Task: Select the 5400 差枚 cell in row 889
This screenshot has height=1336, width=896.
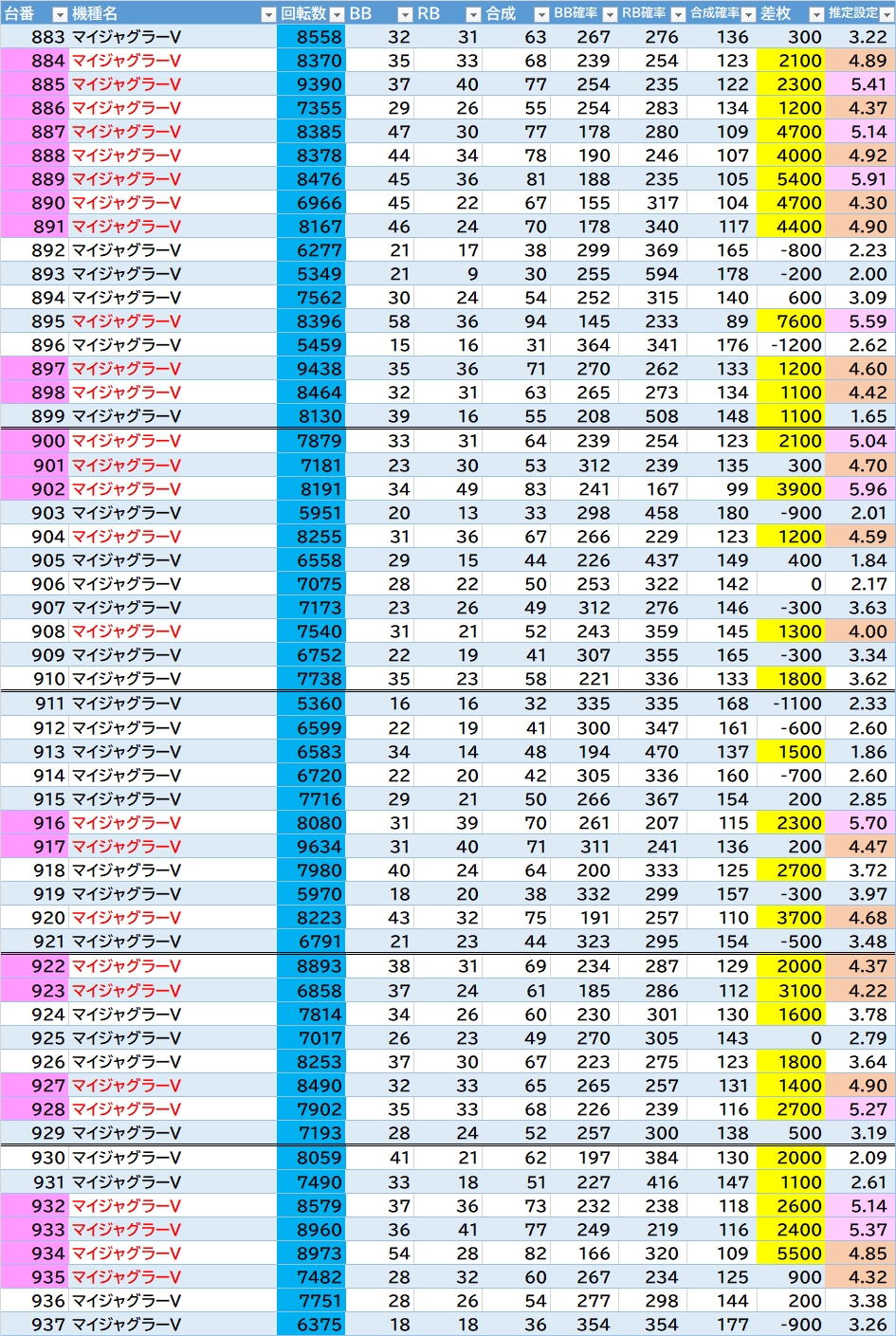Action: pyautogui.click(x=791, y=179)
